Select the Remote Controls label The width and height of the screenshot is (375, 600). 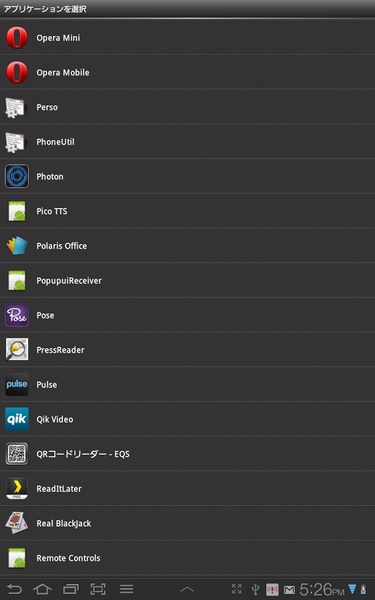coord(68,558)
